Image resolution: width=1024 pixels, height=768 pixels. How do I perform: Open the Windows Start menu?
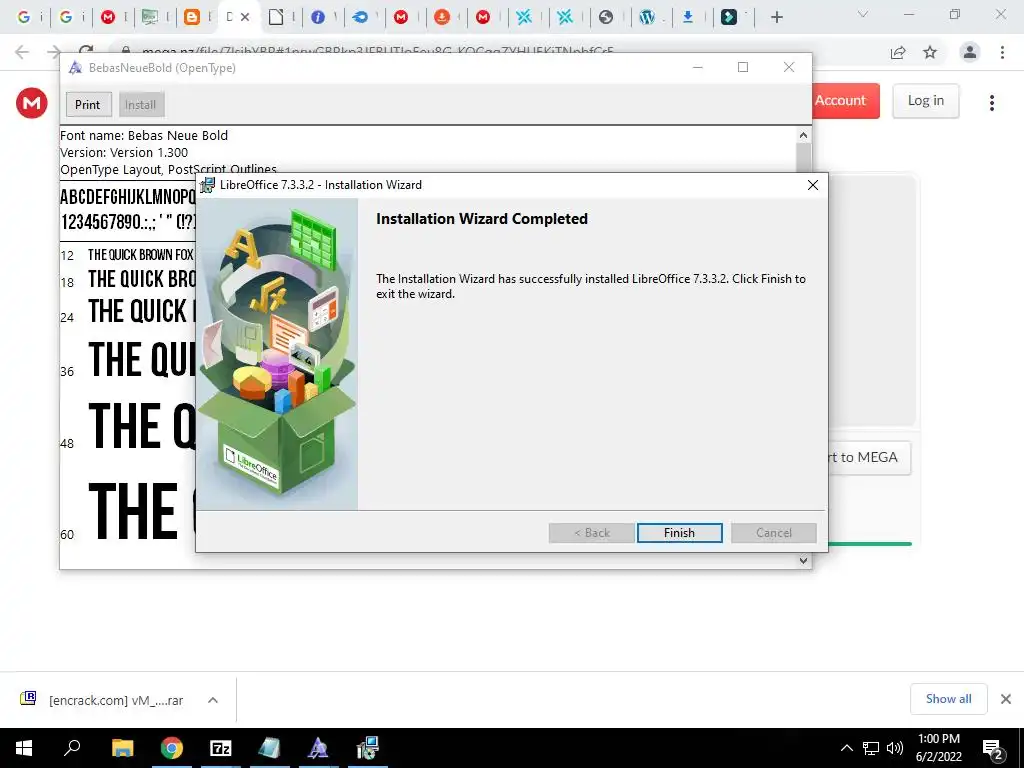pos(24,748)
